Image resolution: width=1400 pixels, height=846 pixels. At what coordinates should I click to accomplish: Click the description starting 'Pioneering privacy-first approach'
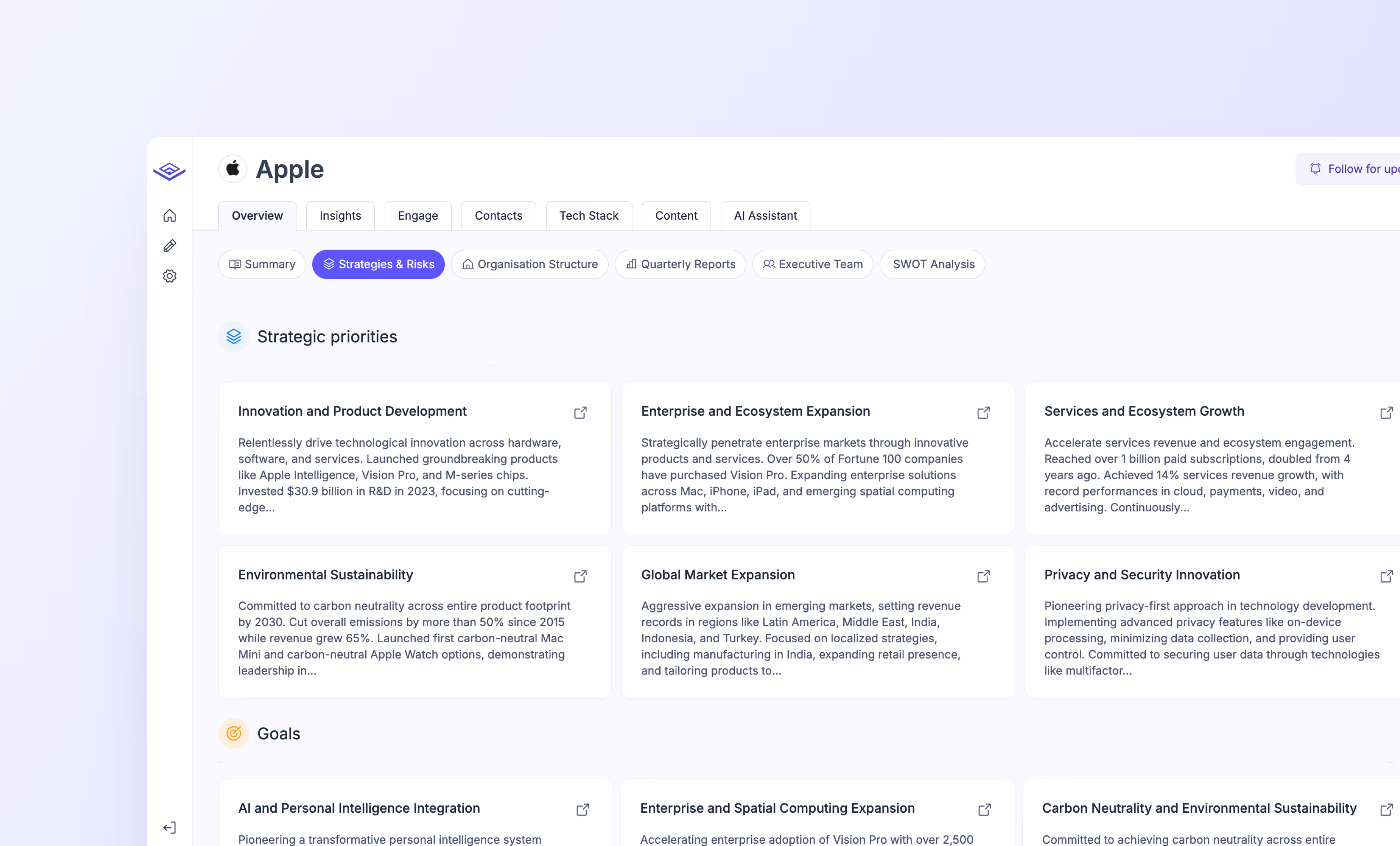1212,638
